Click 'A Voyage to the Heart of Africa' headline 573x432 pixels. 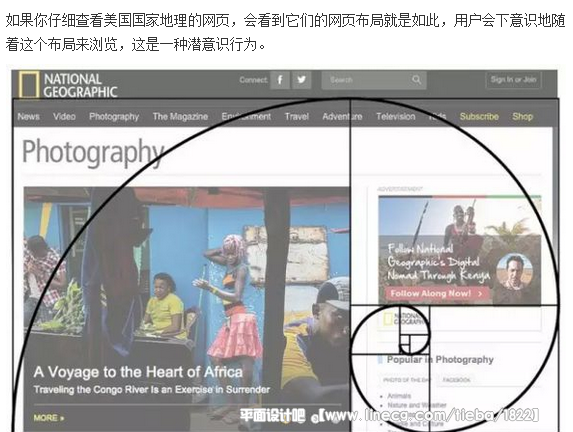coord(138,372)
